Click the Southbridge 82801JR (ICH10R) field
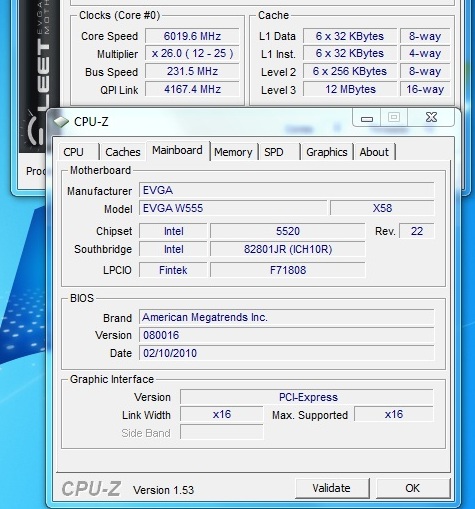The width and height of the screenshot is (475, 509). click(x=288, y=249)
